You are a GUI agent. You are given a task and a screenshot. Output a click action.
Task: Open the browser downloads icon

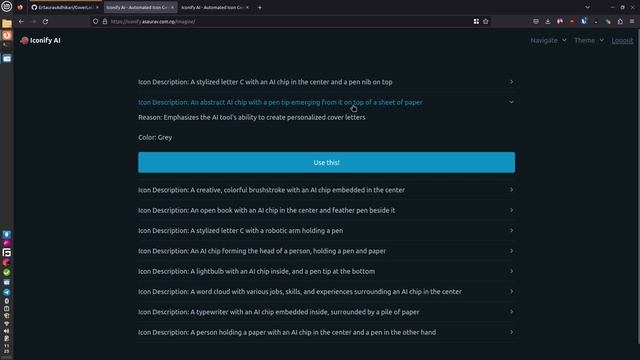tap(548, 22)
